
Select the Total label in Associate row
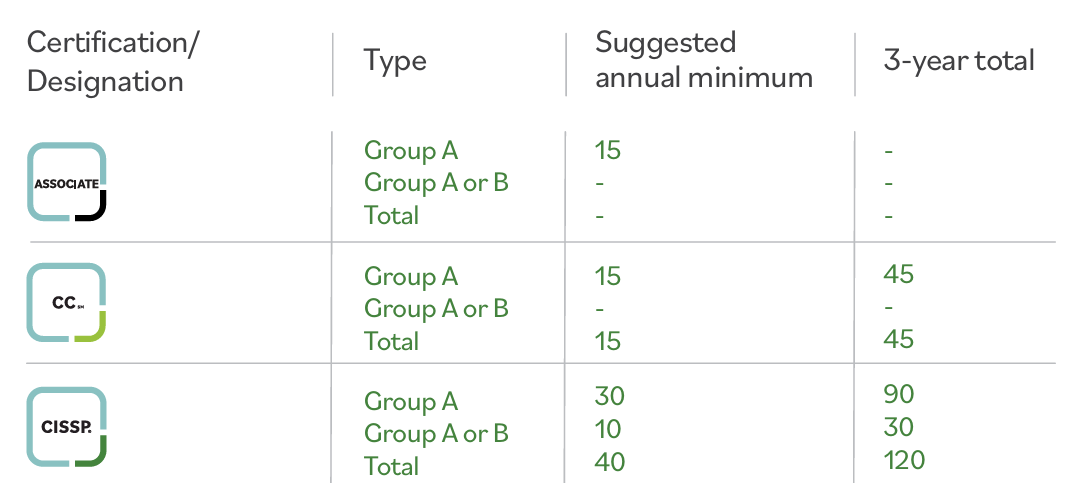(391, 215)
